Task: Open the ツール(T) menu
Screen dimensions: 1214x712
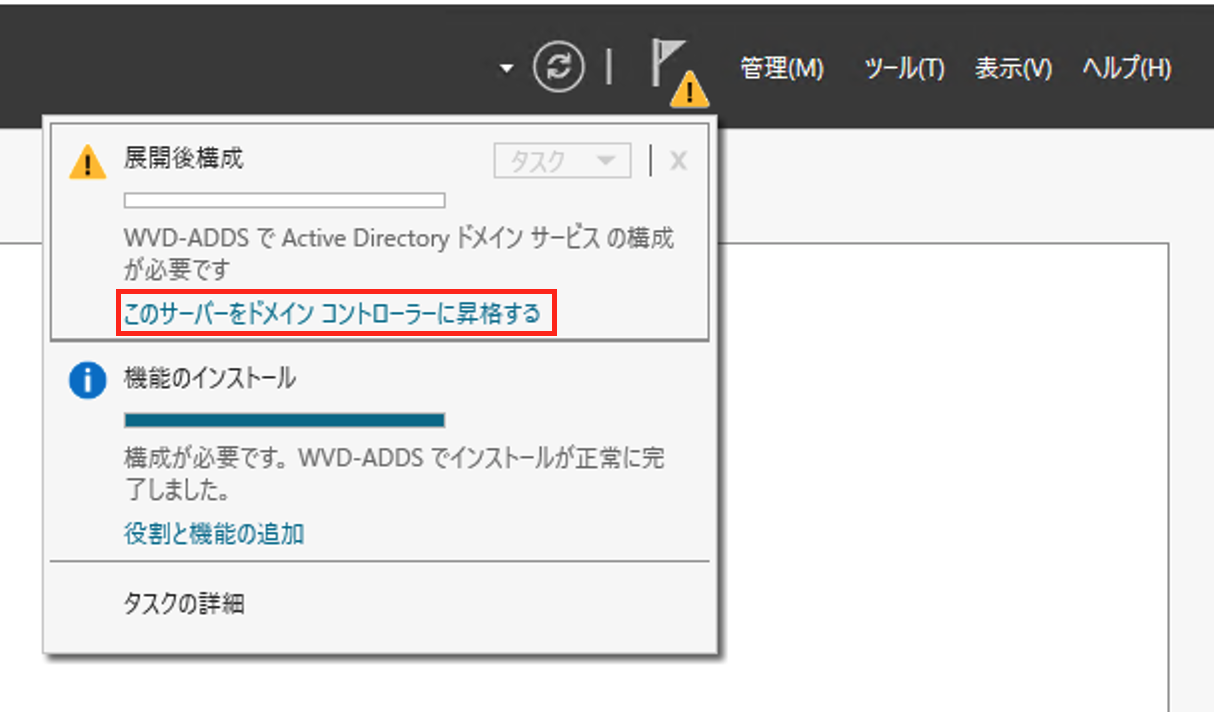Action: coord(904,68)
